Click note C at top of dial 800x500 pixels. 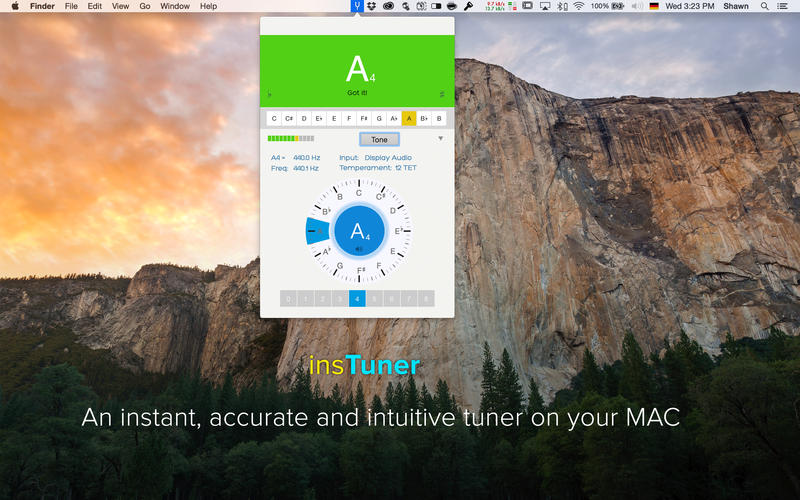click(x=359, y=193)
